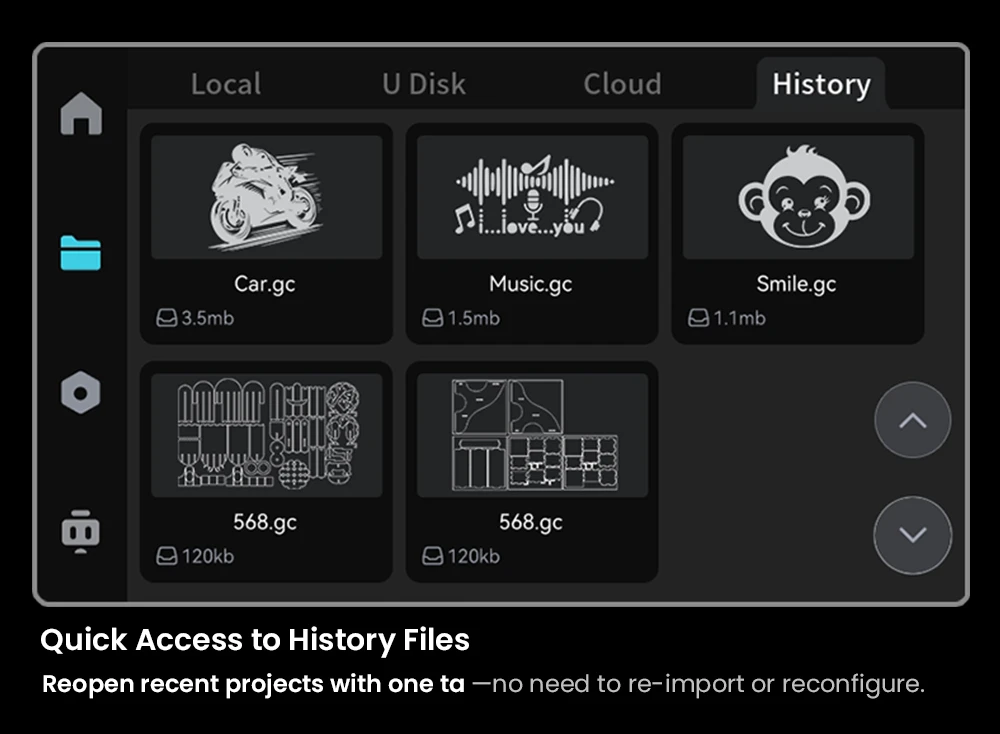Click the Music.gc file name
Image resolution: width=1000 pixels, height=734 pixels.
[x=531, y=284]
